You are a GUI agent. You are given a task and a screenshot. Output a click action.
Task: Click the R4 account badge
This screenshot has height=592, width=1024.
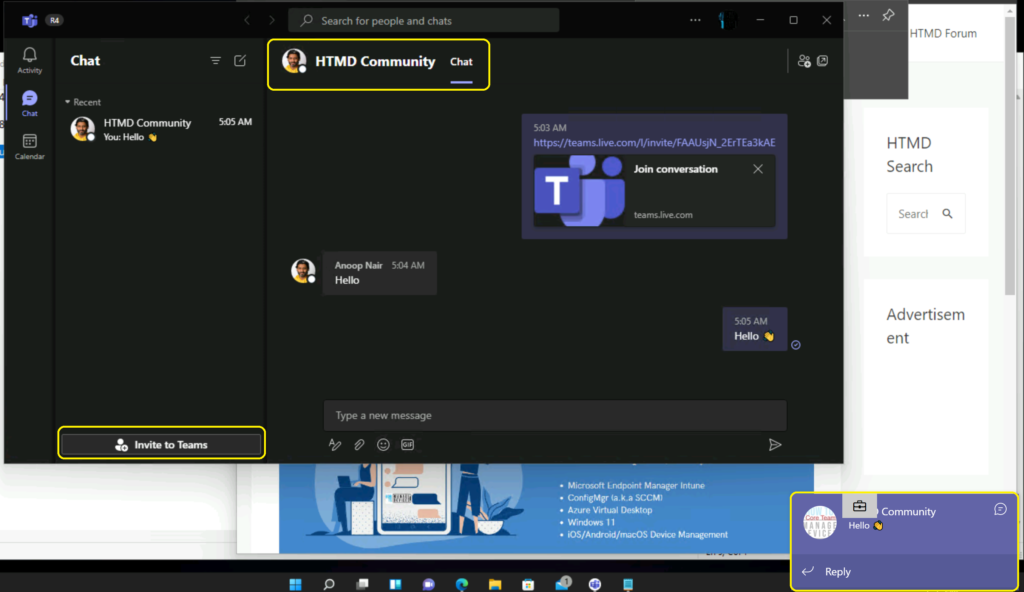[x=54, y=20]
